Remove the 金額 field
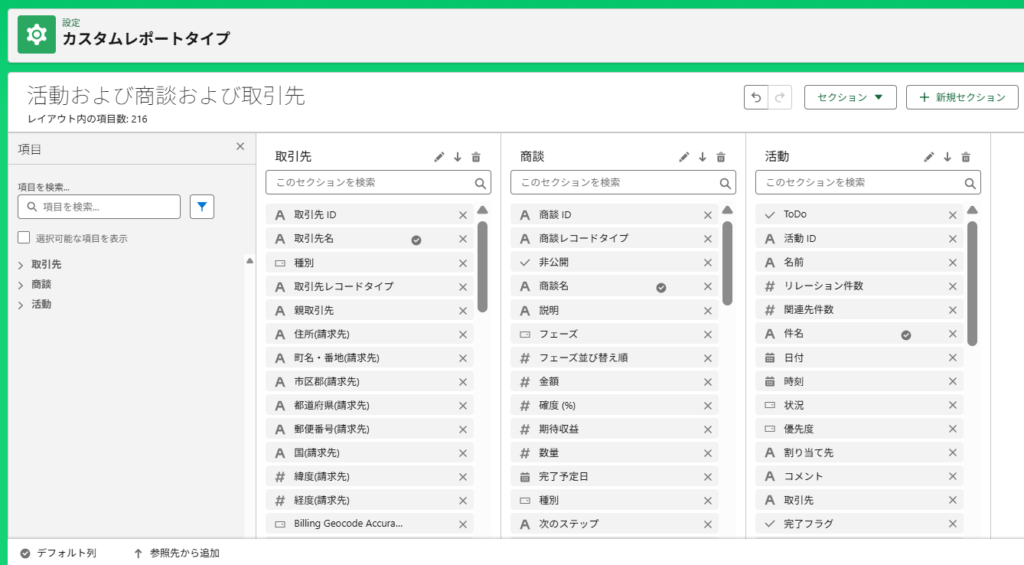The image size is (1024, 565). coord(708,382)
